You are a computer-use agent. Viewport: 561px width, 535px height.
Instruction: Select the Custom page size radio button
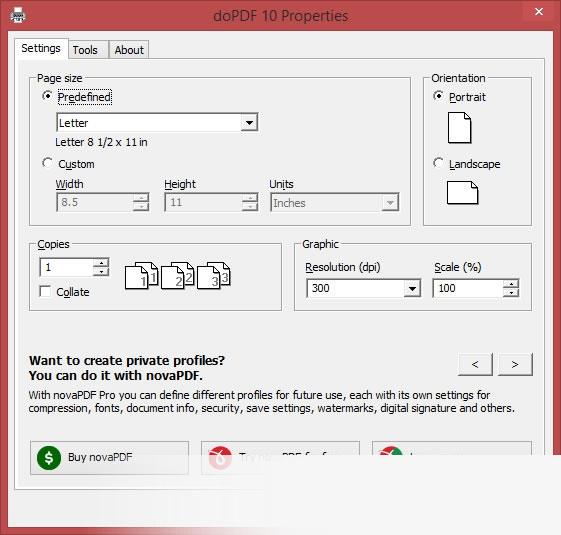pos(47,163)
